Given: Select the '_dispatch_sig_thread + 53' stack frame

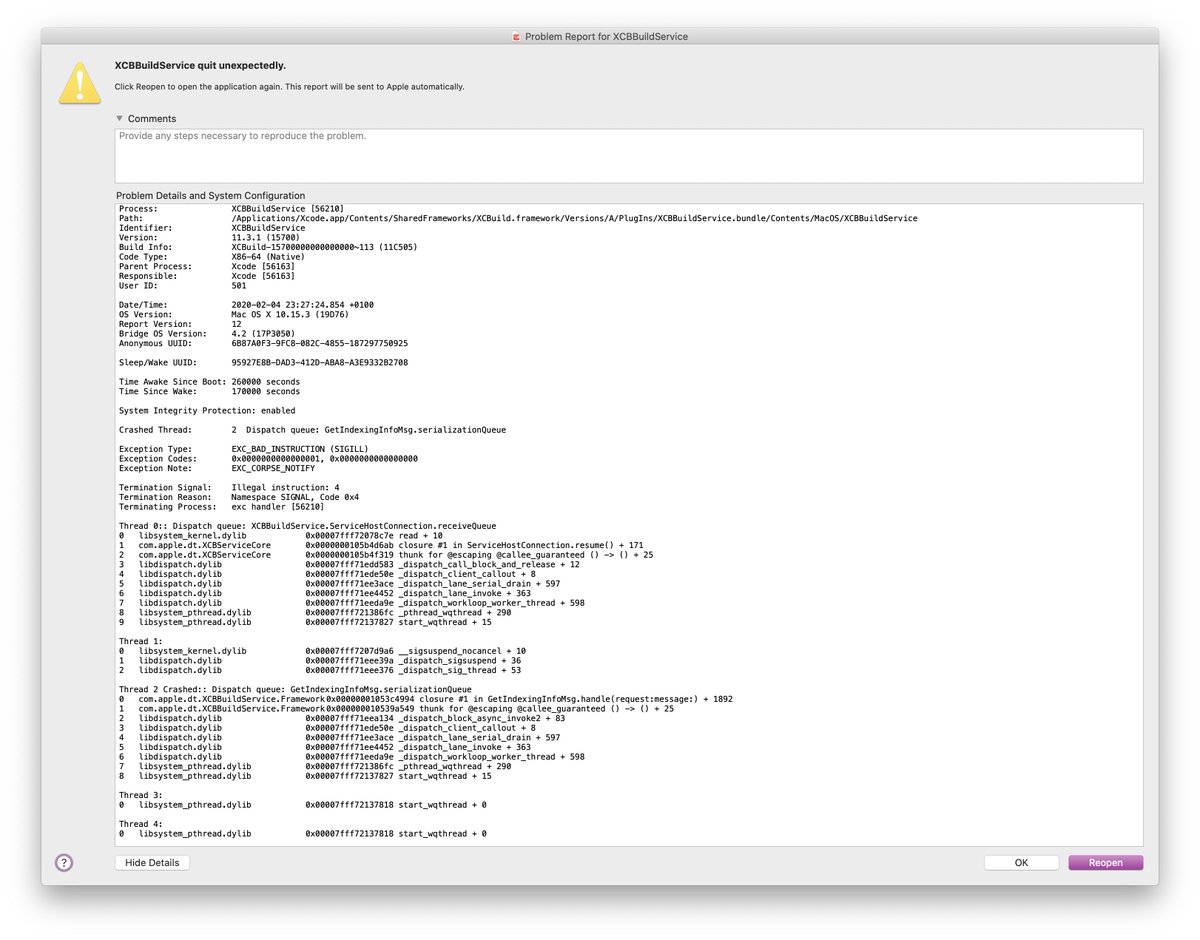Looking at the screenshot, I should (320, 670).
